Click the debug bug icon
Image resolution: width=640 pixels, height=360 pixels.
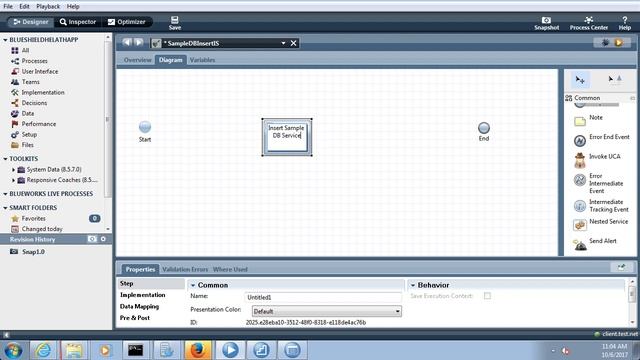click(605, 42)
